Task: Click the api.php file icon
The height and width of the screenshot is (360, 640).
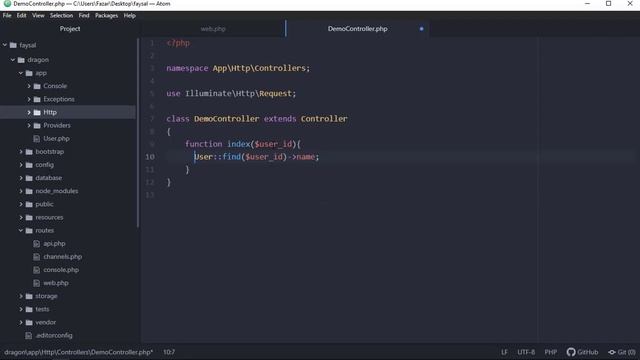Action: [x=37, y=243]
